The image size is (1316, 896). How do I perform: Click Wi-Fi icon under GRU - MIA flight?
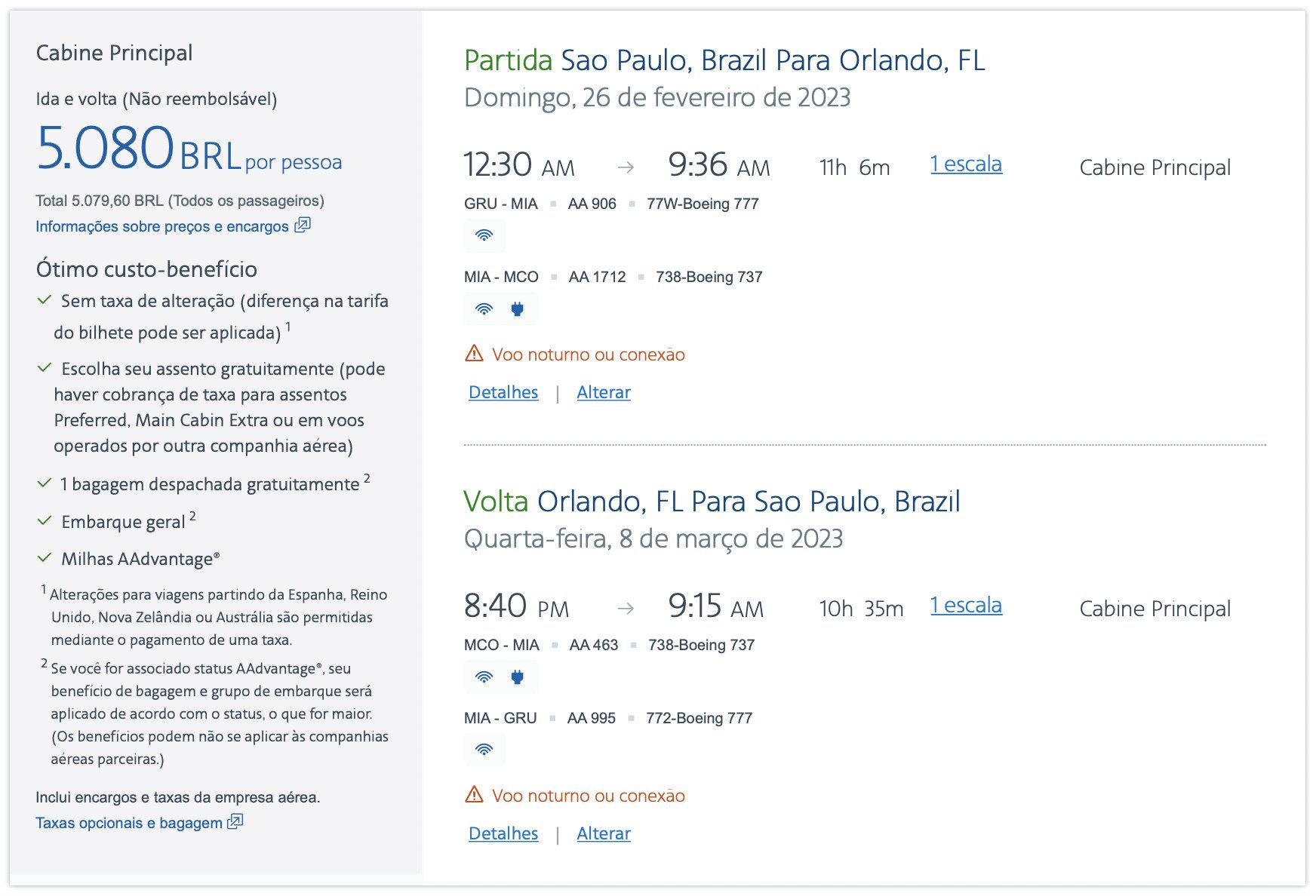[x=484, y=235]
